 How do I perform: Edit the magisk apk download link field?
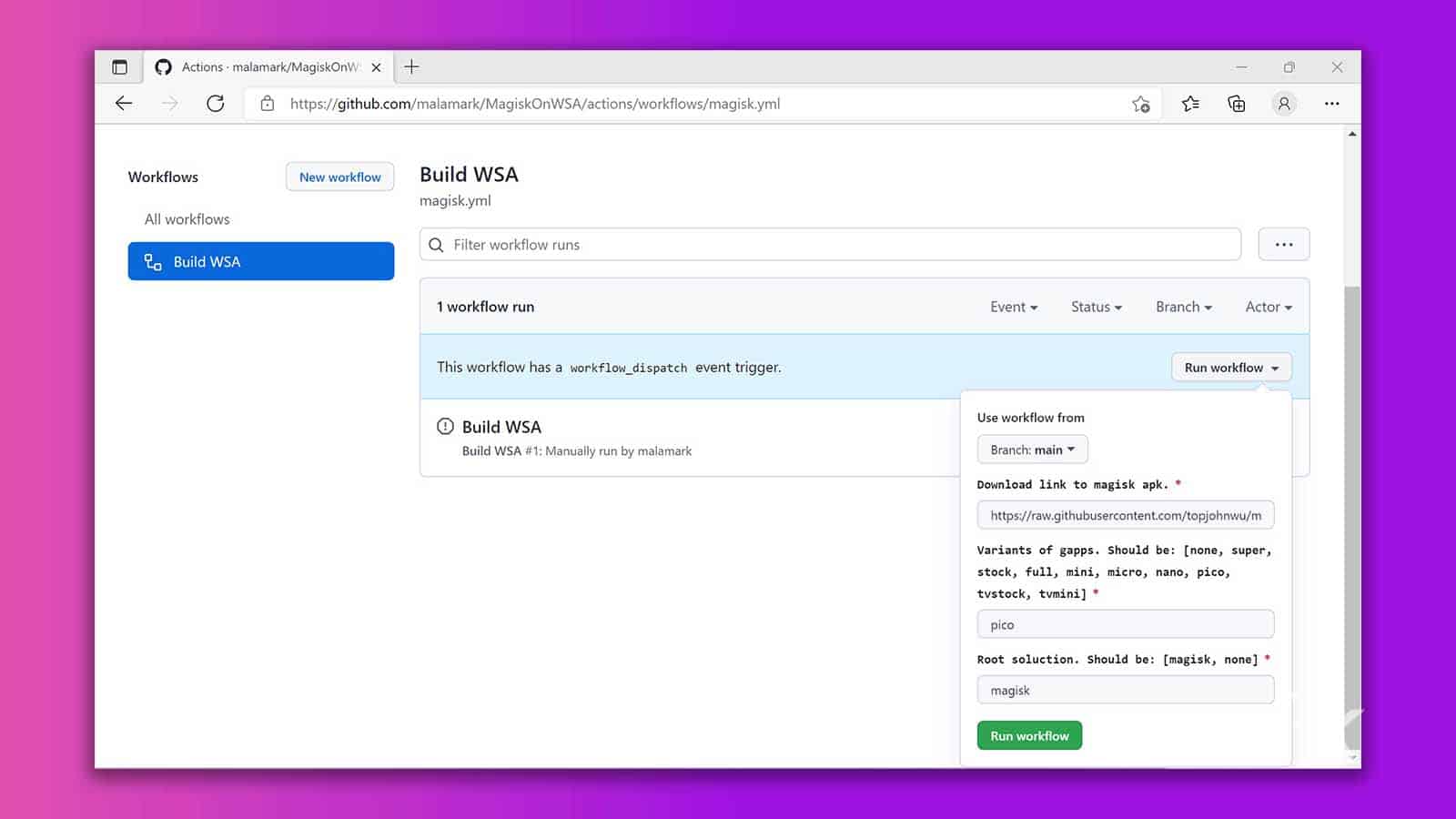coord(1126,515)
